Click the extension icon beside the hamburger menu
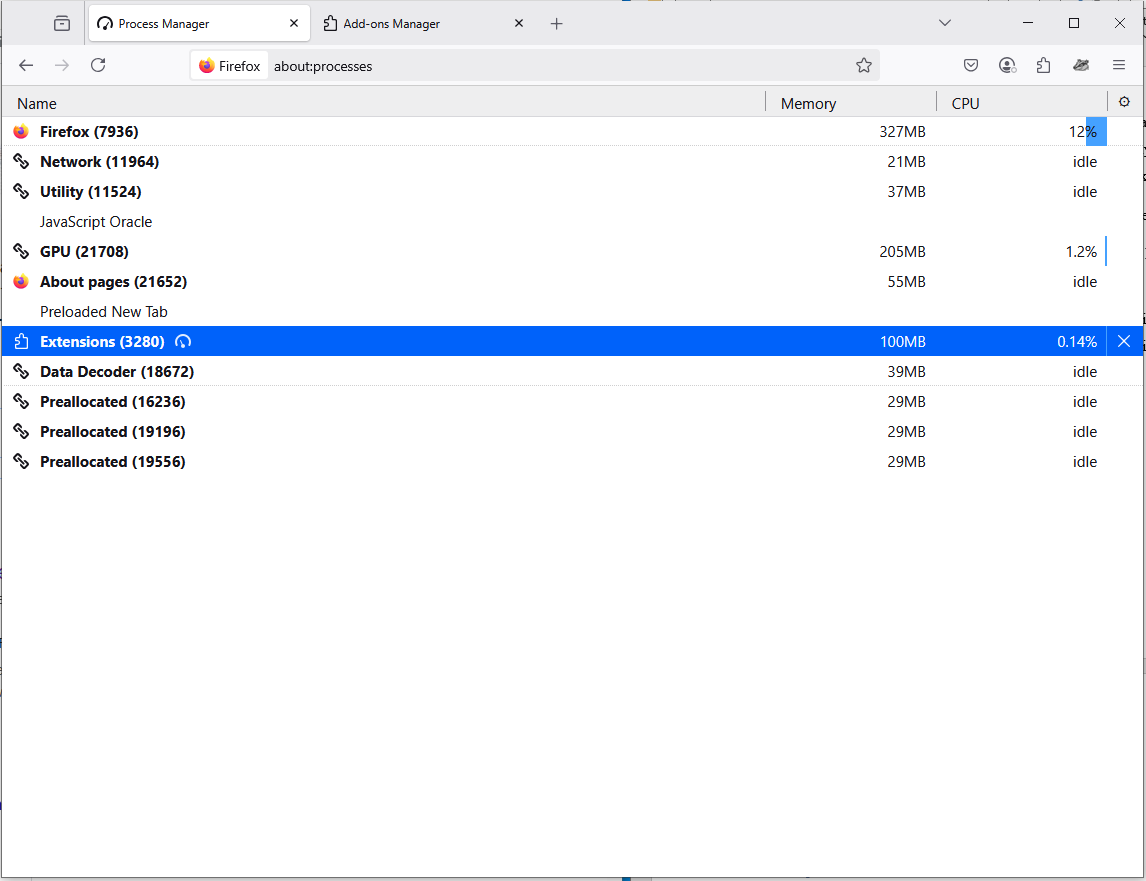This screenshot has width=1146, height=881. (1081, 65)
